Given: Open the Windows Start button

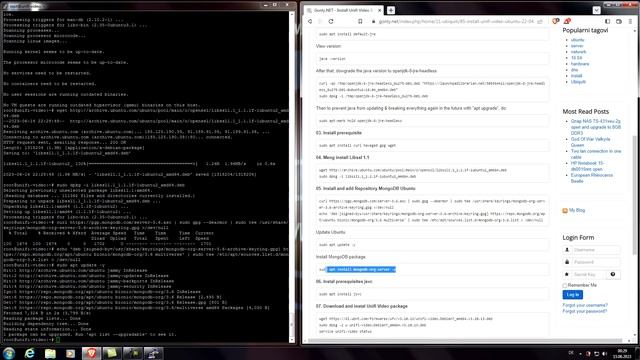Looking at the screenshot, I should pyautogui.click(x=9, y=353).
